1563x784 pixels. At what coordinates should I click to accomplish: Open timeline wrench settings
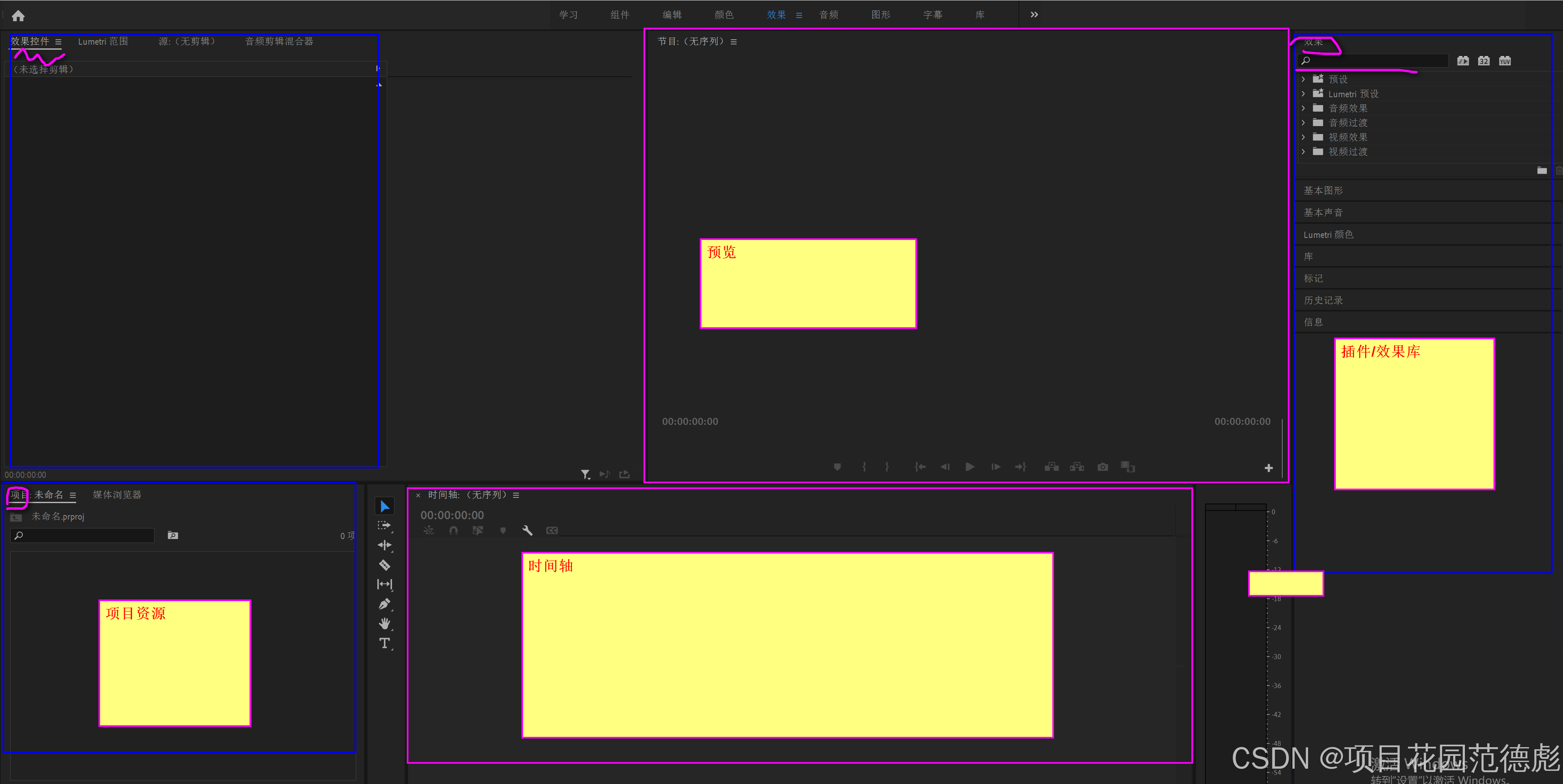527,530
